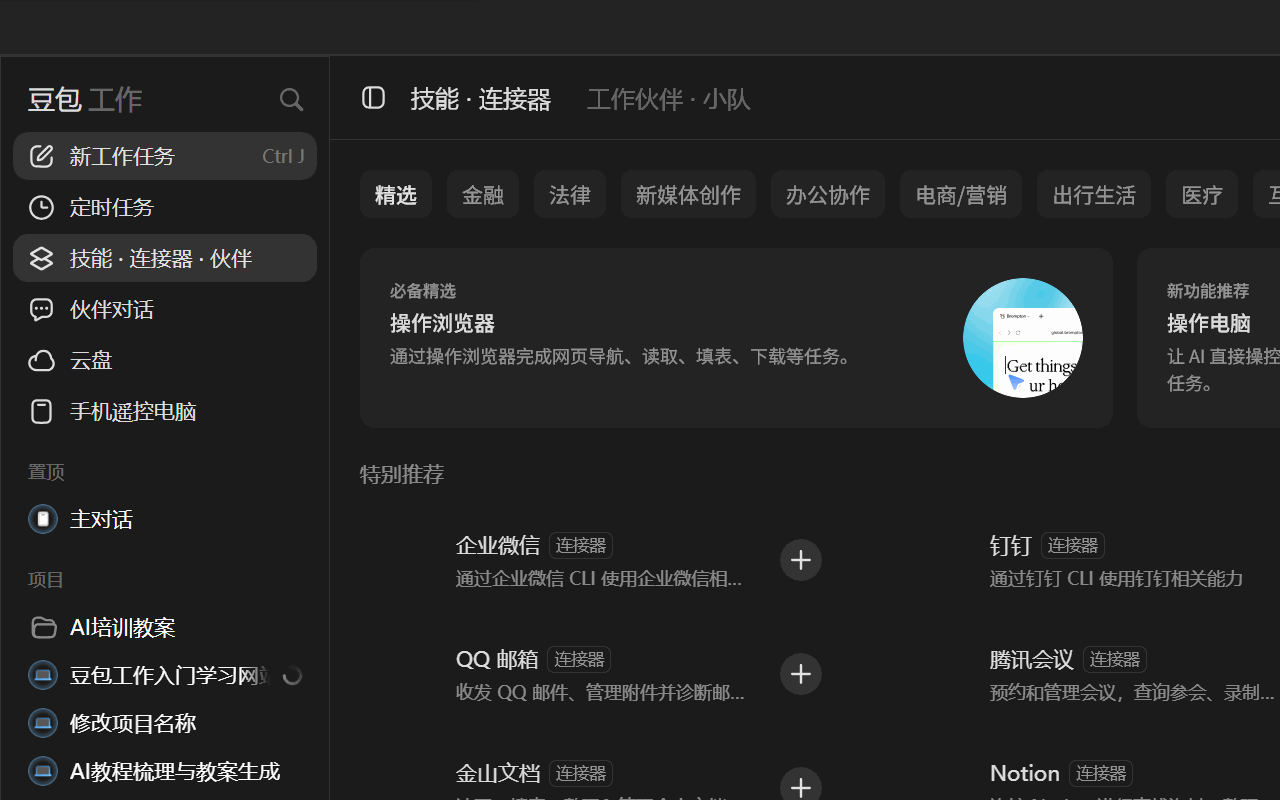The height and width of the screenshot is (800, 1280).
Task: Click the 新功能推荐 label
Action: (x=1208, y=291)
